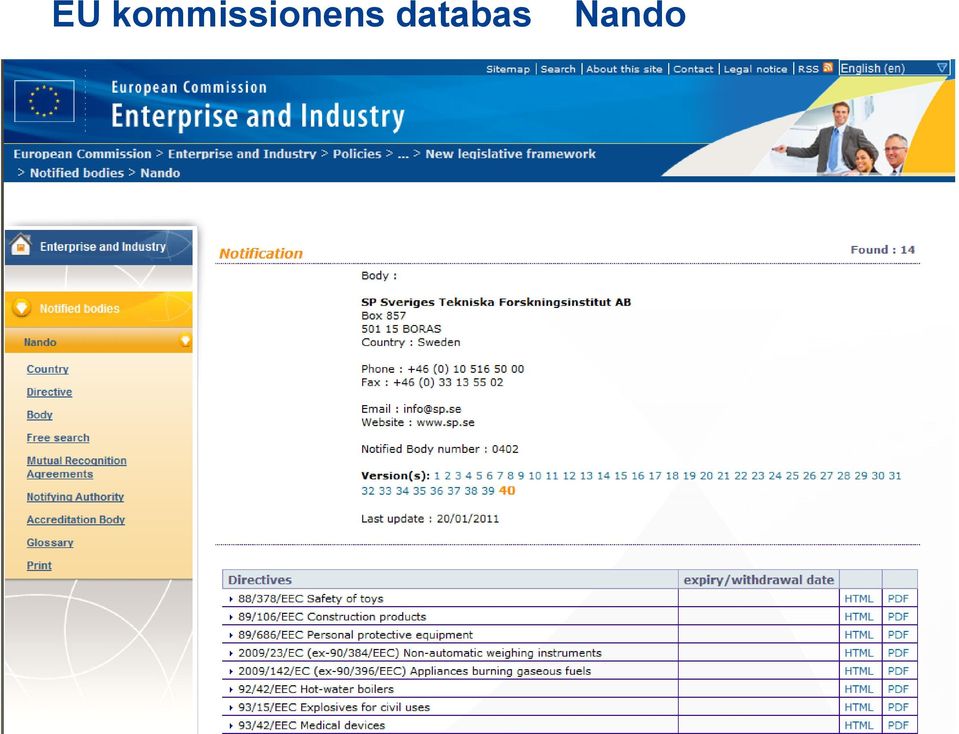The image size is (959, 734).
Task: Expand the 88/378/EEC Safety of toys row
Action: coord(231,599)
